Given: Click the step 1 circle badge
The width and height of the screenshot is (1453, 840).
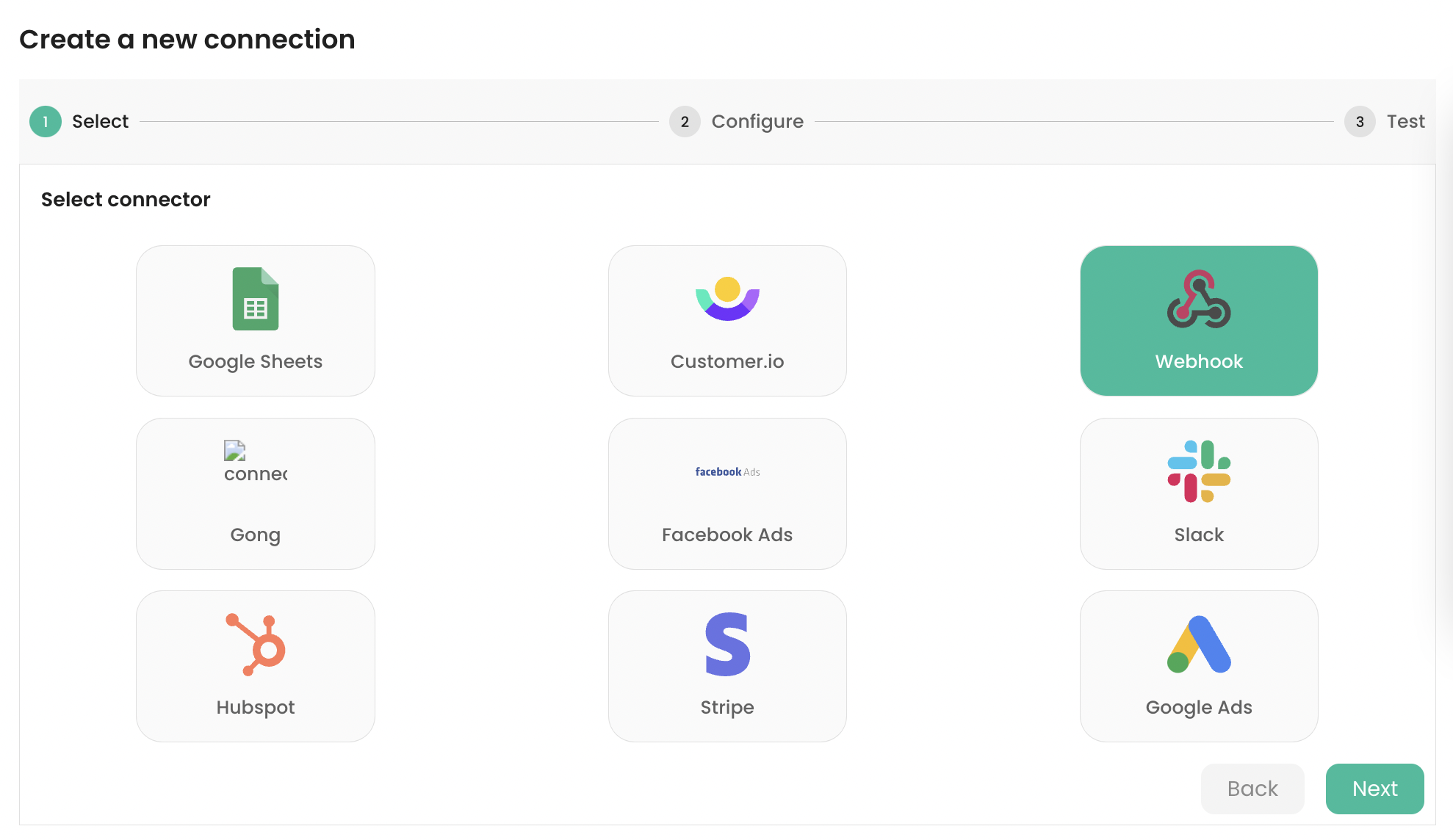Looking at the screenshot, I should click(45, 121).
